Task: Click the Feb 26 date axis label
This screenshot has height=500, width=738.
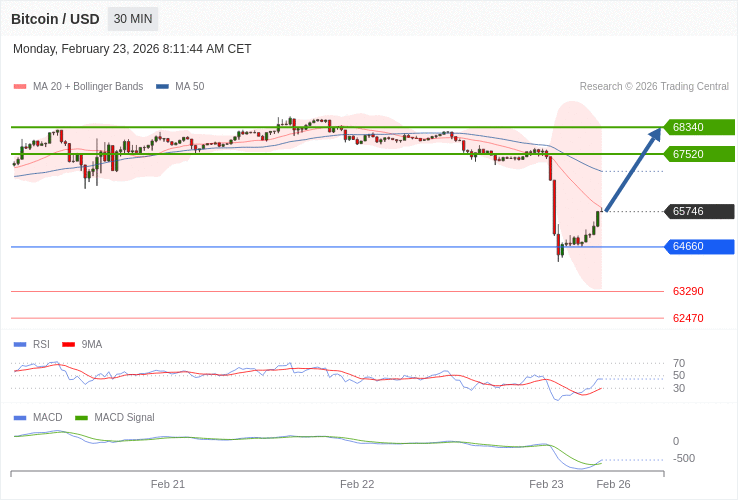Action: (x=613, y=484)
